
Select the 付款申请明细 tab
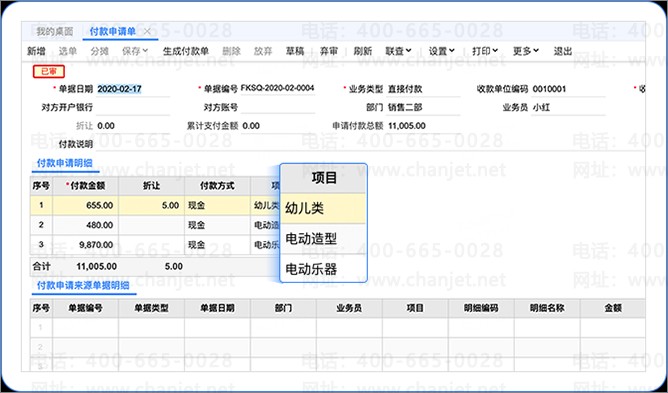pyautogui.click(x=65, y=163)
